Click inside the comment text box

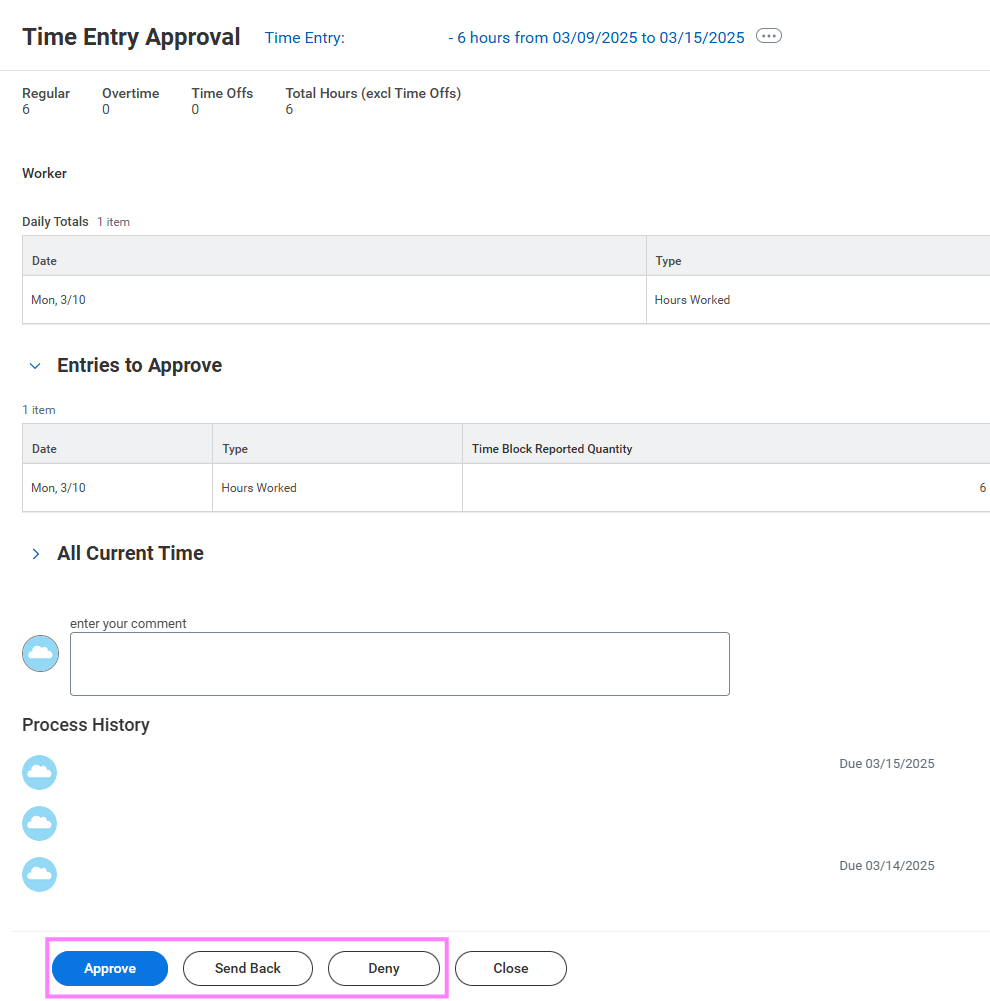(399, 663)
